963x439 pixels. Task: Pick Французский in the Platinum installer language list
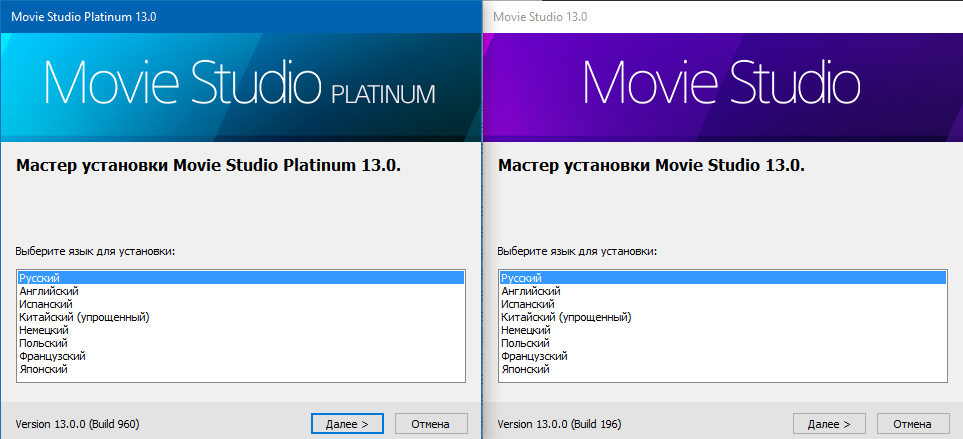pos(52,356)
